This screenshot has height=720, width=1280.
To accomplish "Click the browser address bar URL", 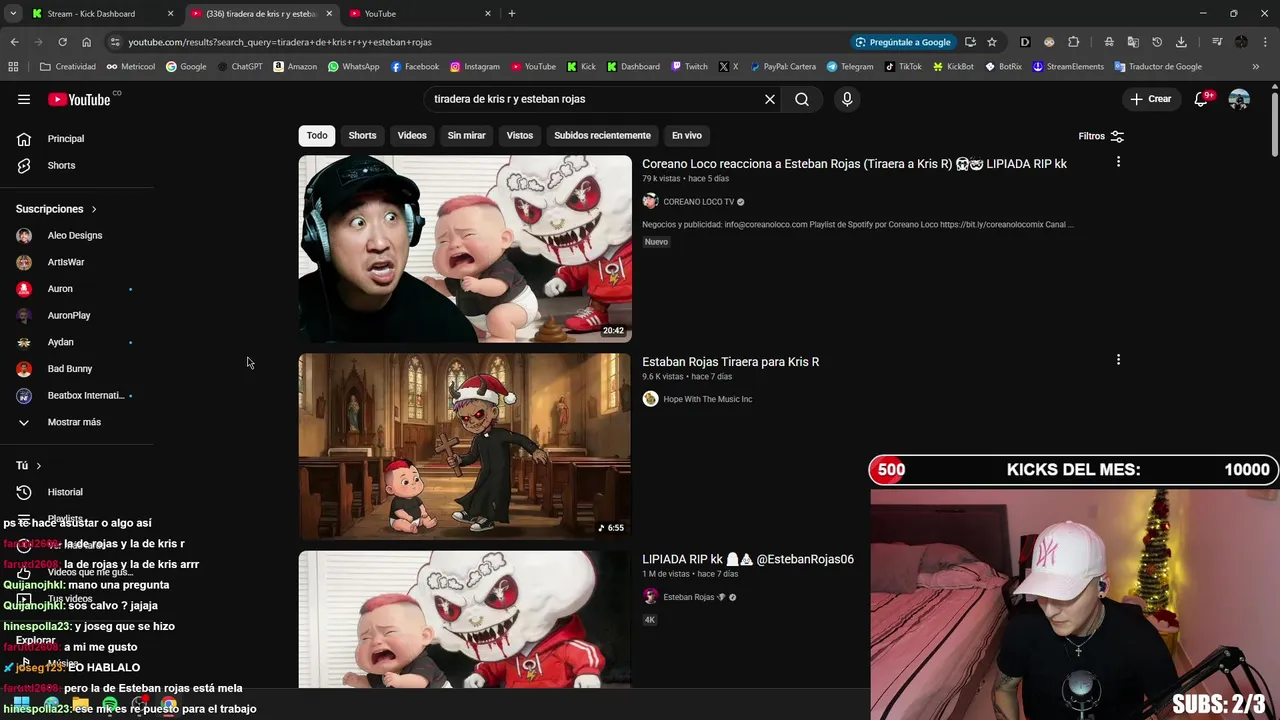I will point(280,42).
